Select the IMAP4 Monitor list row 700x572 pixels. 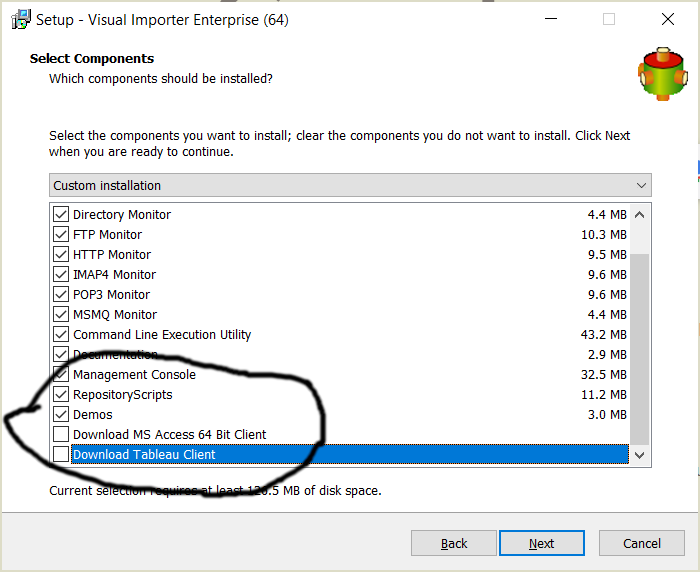pyautogui.click(x=340, y=274)
